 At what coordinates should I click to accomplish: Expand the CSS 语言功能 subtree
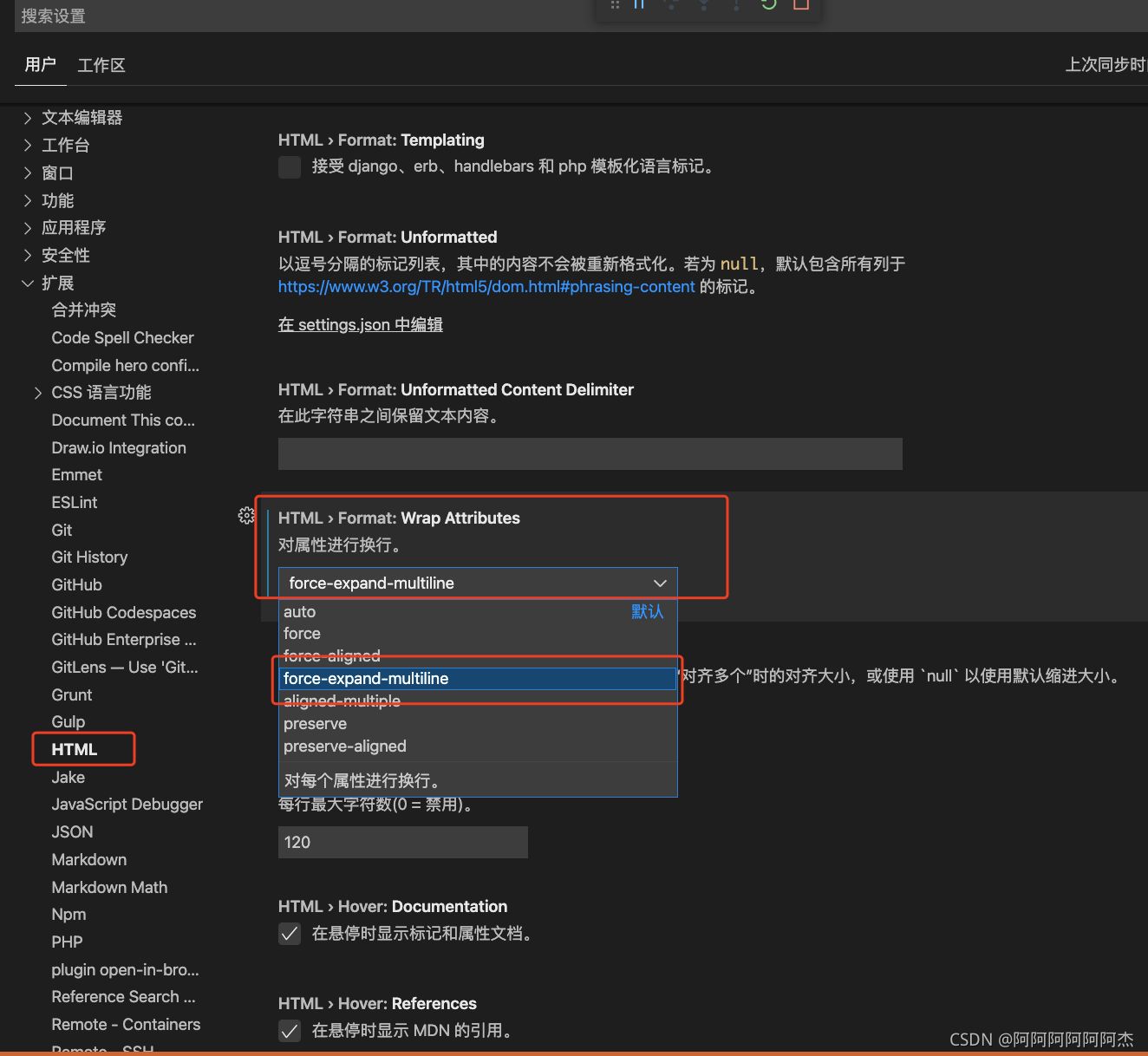click(x=38, y=393)
